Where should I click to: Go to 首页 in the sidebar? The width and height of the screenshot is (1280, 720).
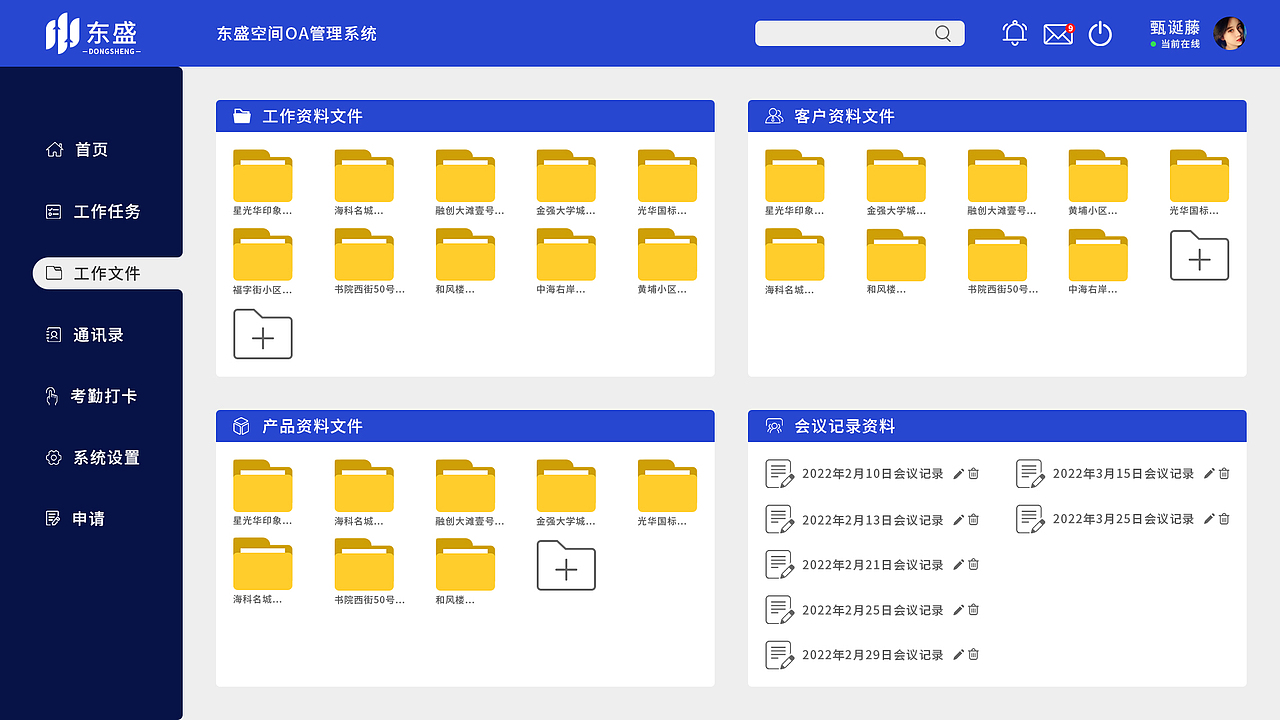click(77, 150)
